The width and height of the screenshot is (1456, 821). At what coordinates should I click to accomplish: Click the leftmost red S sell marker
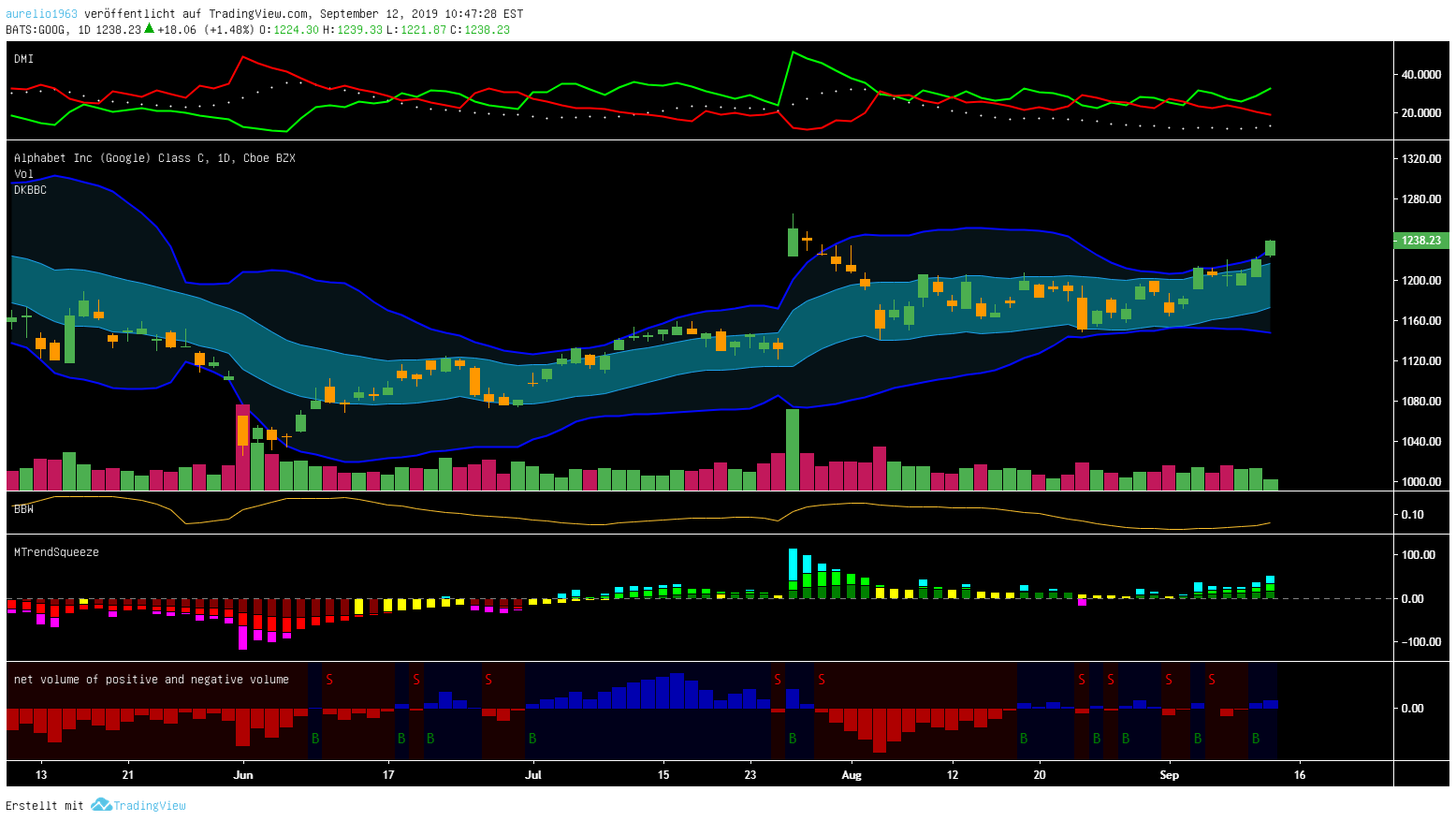tap(329, 679)
